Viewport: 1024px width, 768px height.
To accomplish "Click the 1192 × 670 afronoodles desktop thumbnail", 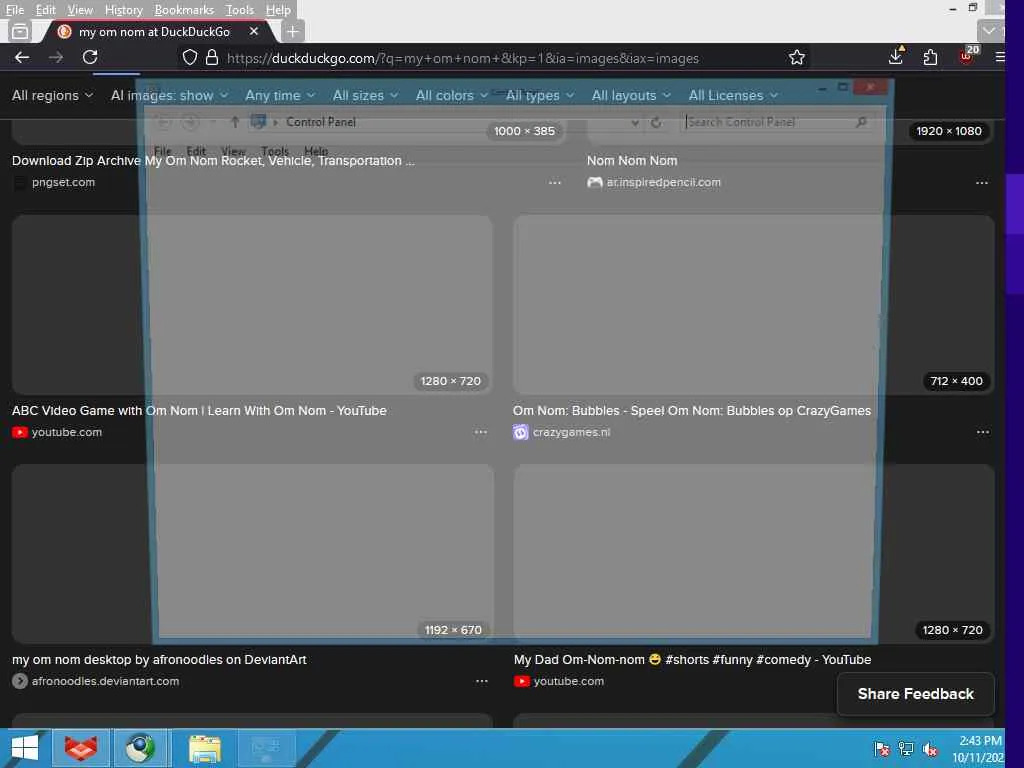I will coord(252,554).
